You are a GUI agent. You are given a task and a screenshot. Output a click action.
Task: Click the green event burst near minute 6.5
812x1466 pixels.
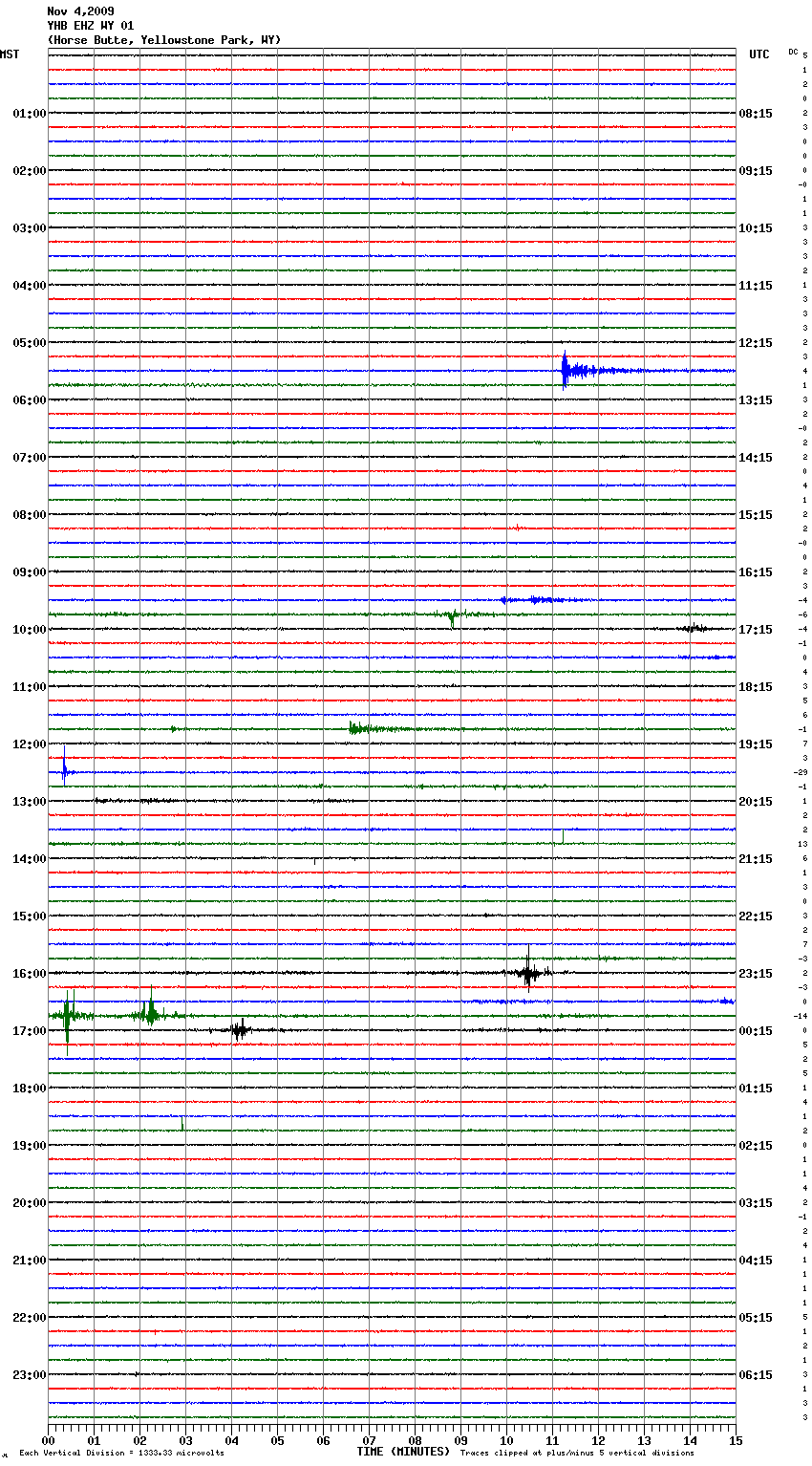pyautogui.click(x=358, y=729)
